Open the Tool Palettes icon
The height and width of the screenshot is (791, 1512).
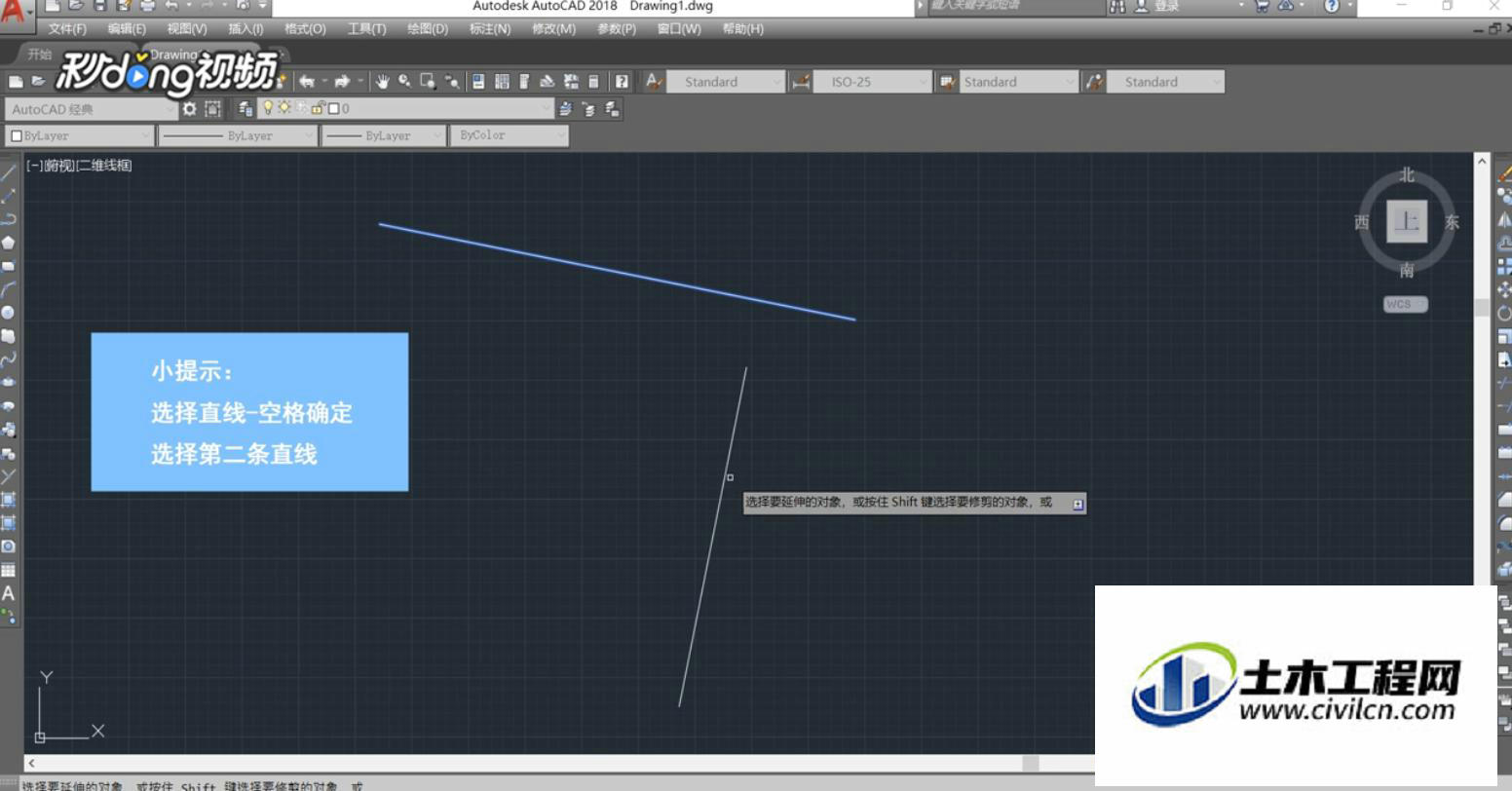click(x=524, y=82)
